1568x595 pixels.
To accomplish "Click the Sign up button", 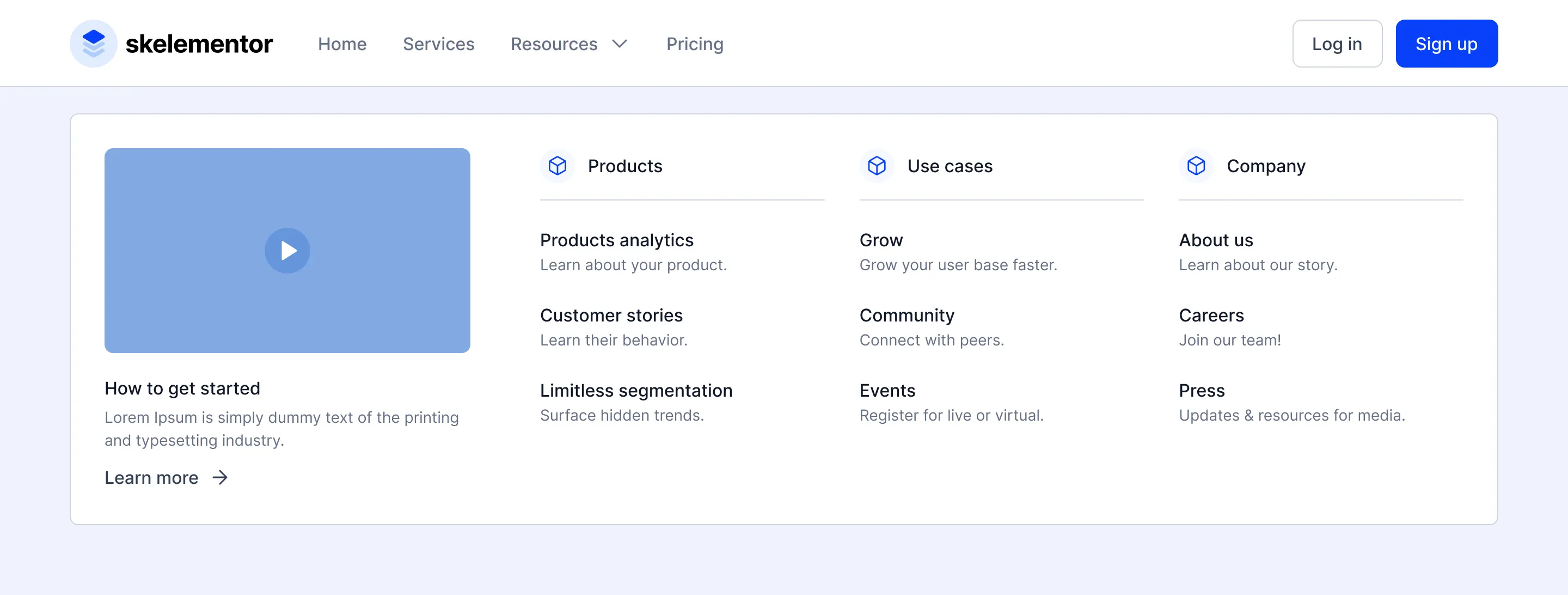I will pos(1446,44).
